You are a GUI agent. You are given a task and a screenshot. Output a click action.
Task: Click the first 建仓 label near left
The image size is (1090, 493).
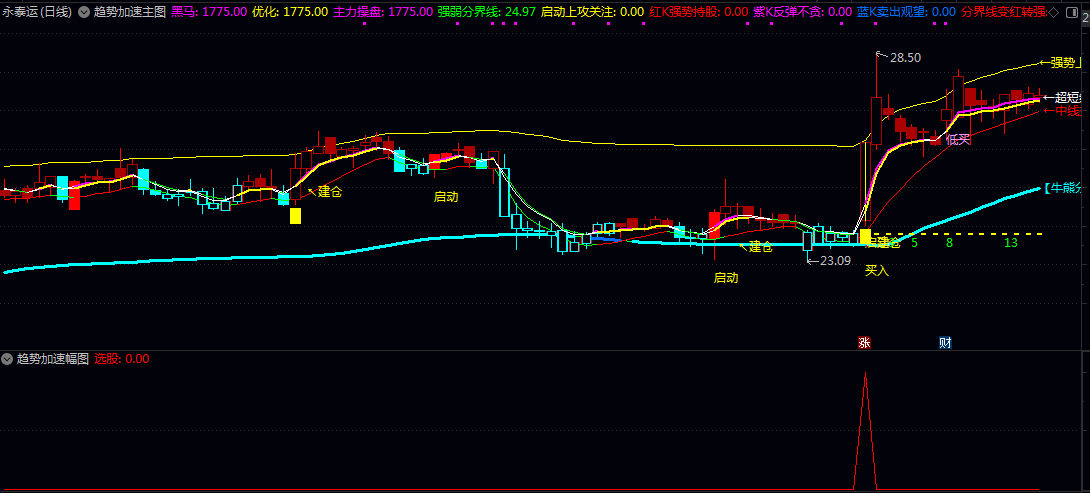[x=330, y=191]
